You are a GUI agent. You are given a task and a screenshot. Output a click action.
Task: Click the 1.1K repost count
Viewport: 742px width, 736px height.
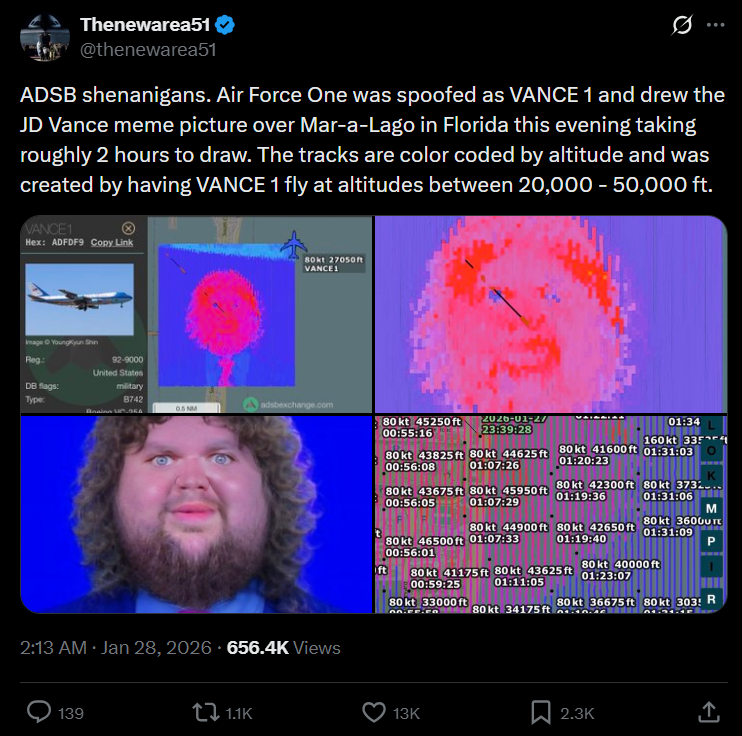(x=239, y=713)
